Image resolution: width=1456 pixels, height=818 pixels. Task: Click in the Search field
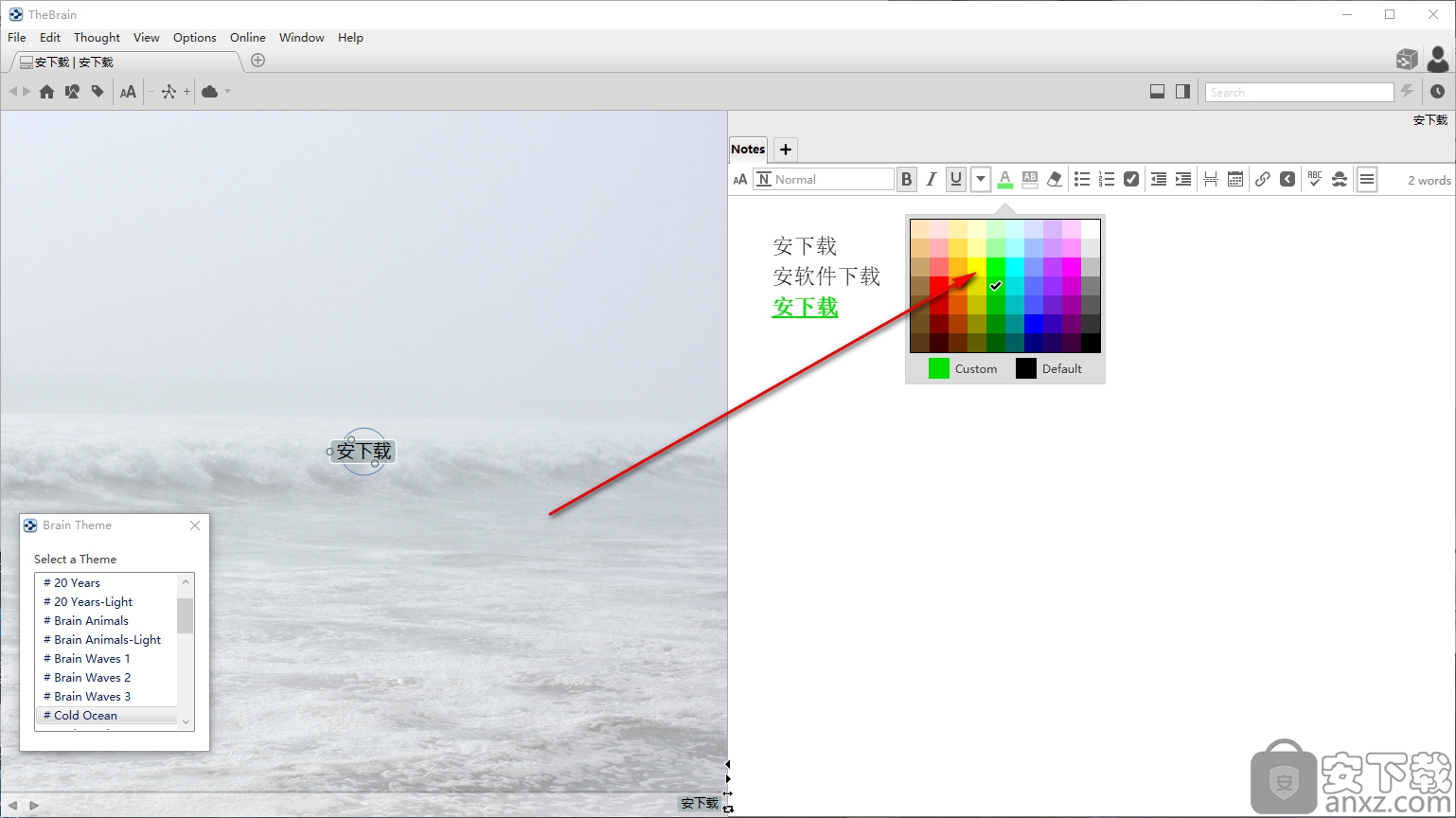(x=1299, y=92)
